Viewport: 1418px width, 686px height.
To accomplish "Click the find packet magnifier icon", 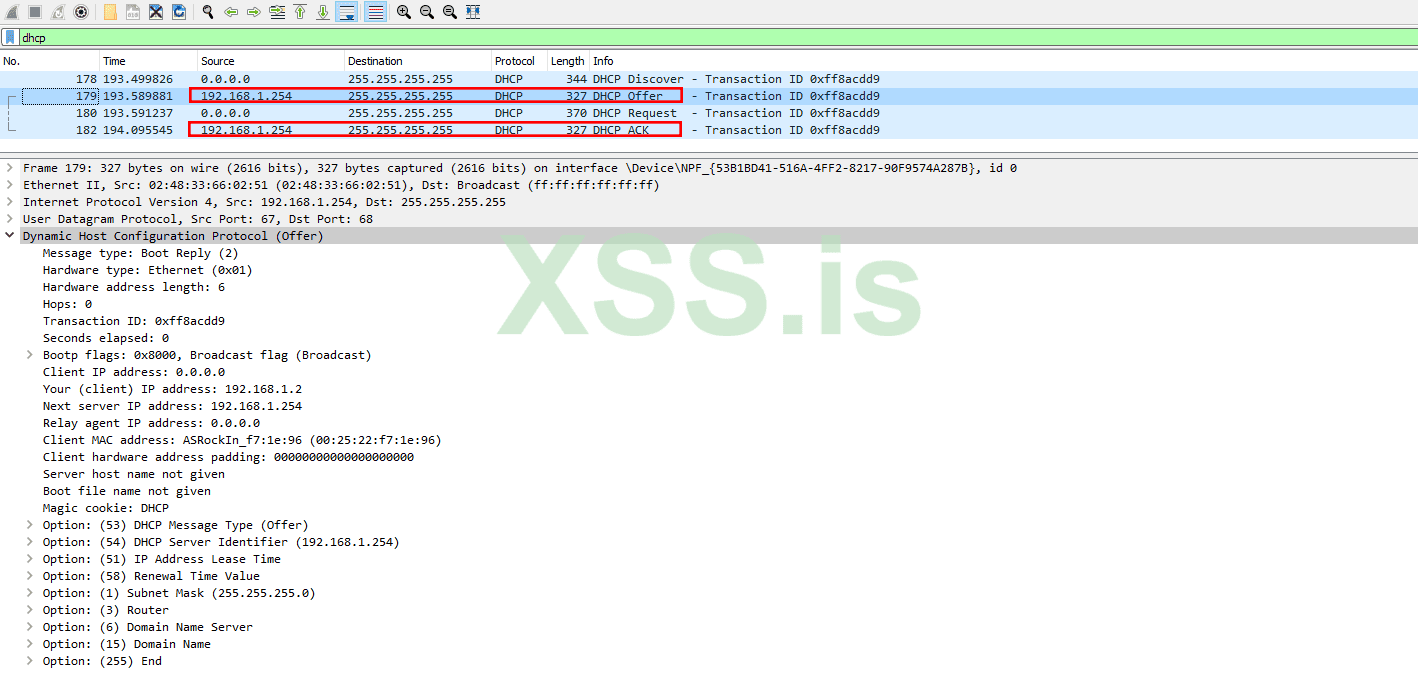I will point(206,12).
